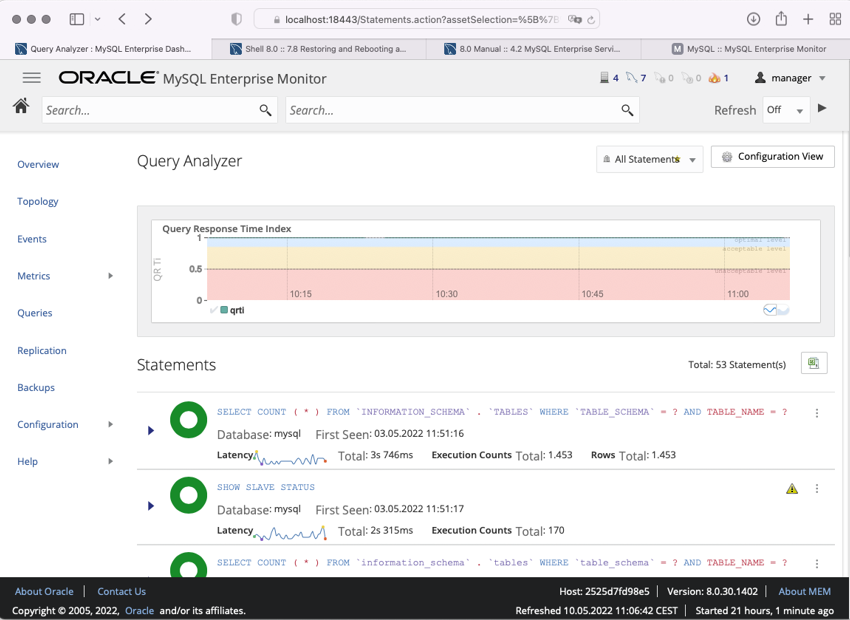Image resolution: width=850 pixels, height=620 pixels.
Task: Expand the SHOW SLAVE STATUS statement row
Action: [151, 506]
